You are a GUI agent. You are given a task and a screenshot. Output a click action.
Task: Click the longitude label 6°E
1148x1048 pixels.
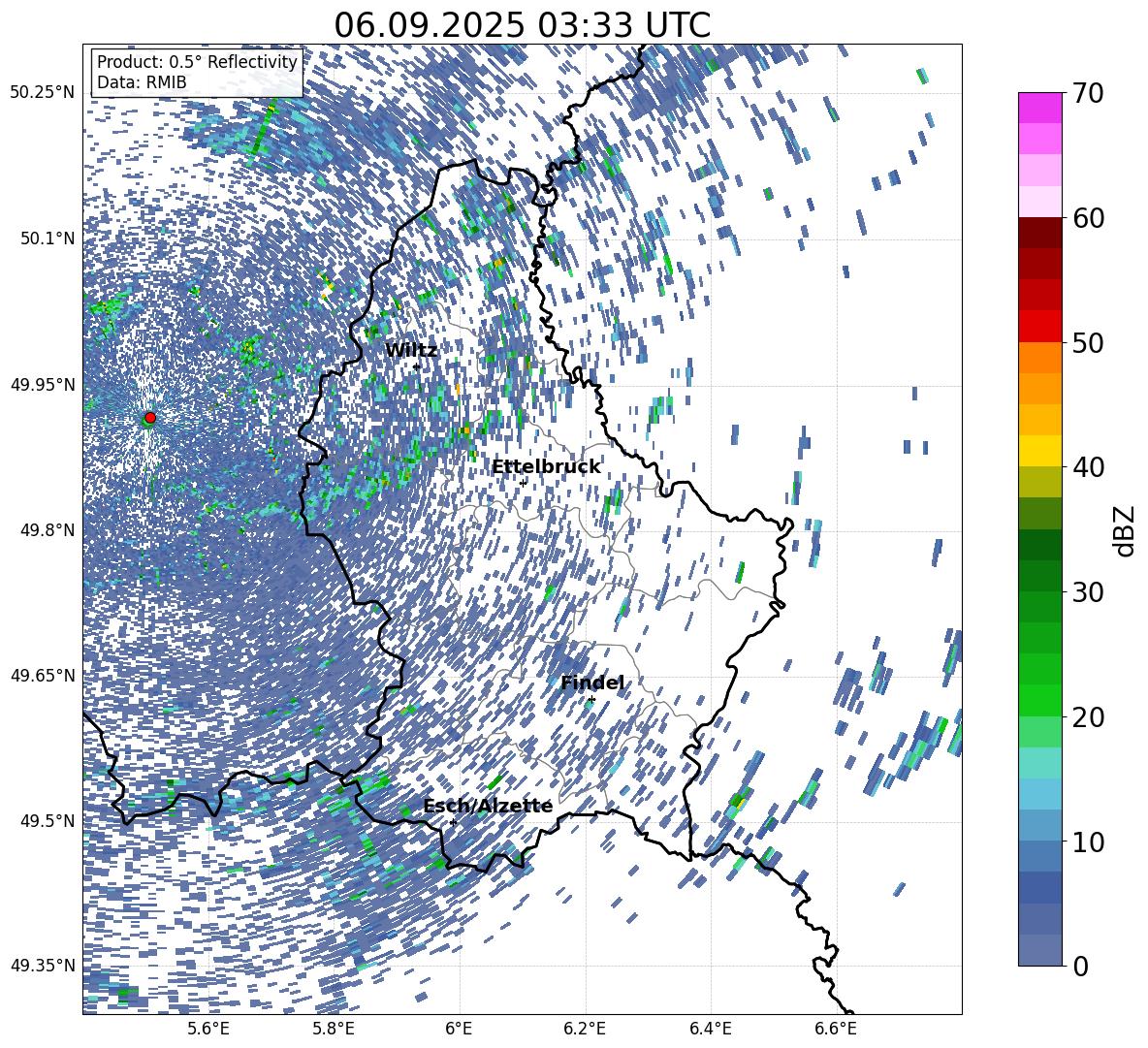click(459, 1029)
